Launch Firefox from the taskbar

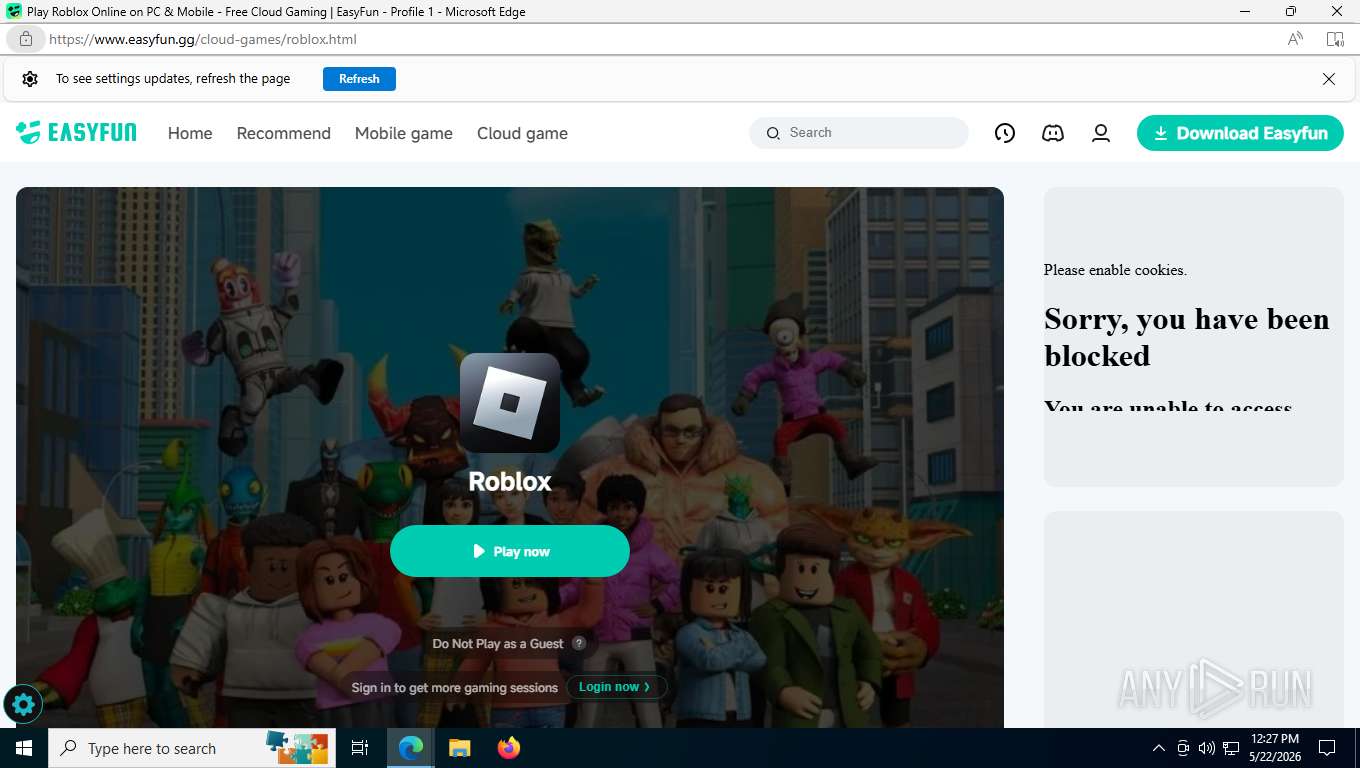pos(509,748)
